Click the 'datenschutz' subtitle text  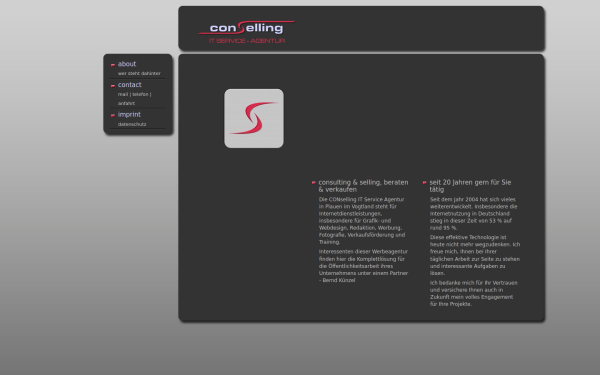click(x=132, y=124)
